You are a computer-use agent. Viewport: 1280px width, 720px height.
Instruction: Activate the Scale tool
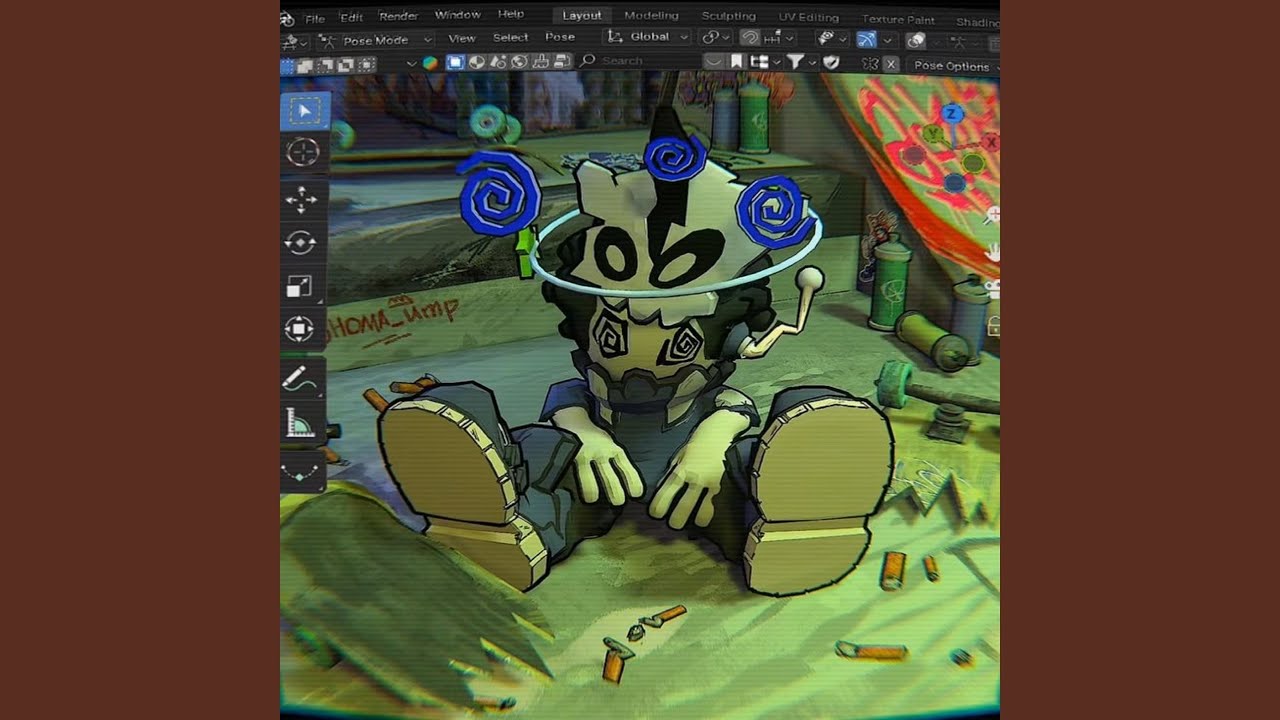click(x=300, y=287)
